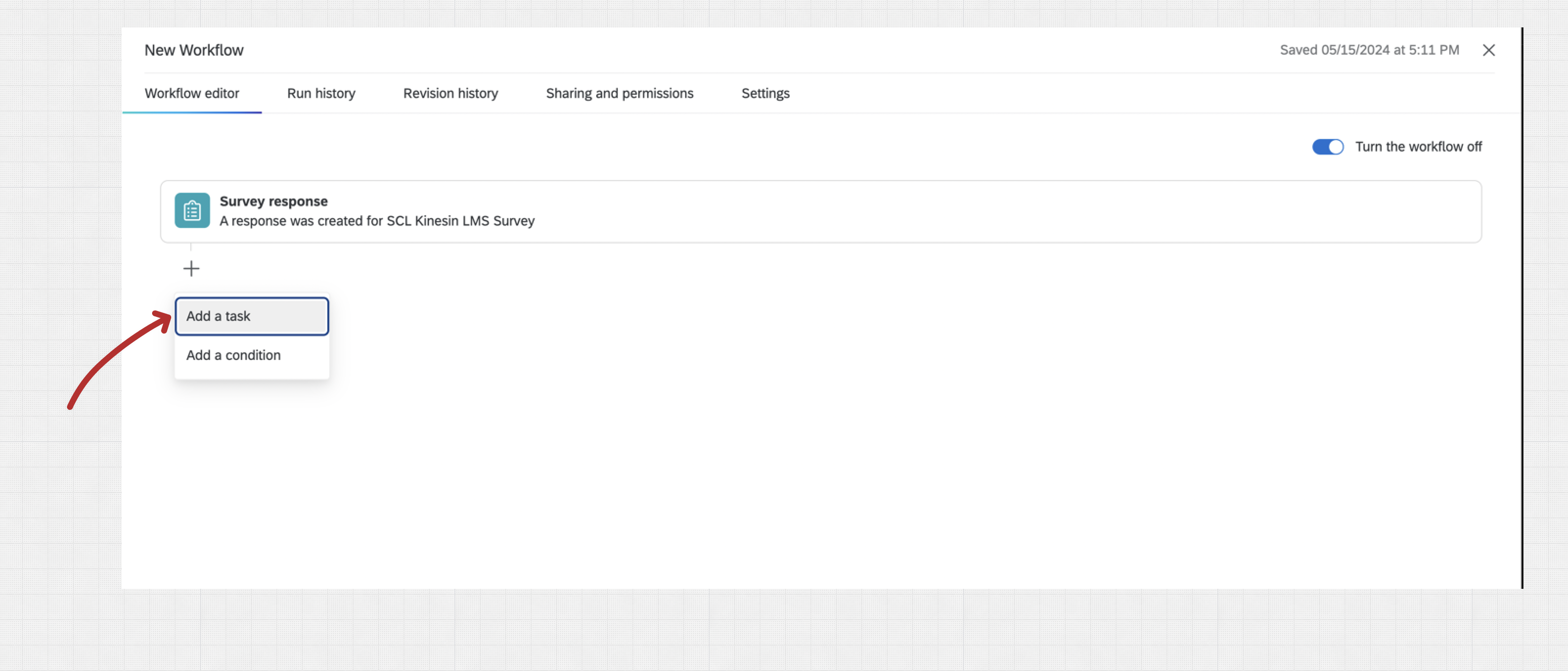Click the 'Survey response' trigger heading
This screenshot has width=1568, height=671.
coord(273,201)
